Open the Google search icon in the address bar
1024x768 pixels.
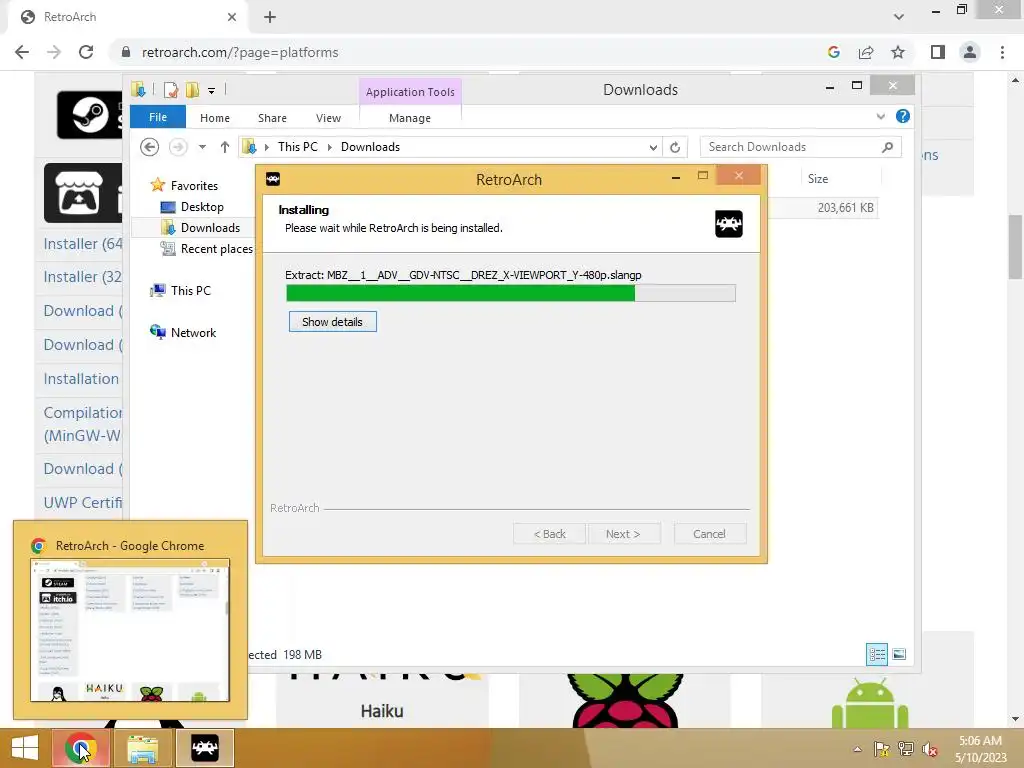point(833,52)
